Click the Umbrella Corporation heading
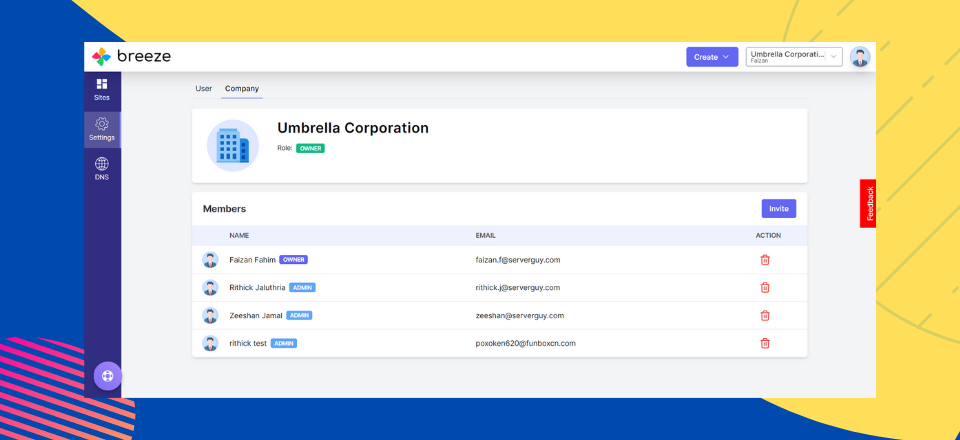This screenshot has width=960, height=440. coord(353,128)
